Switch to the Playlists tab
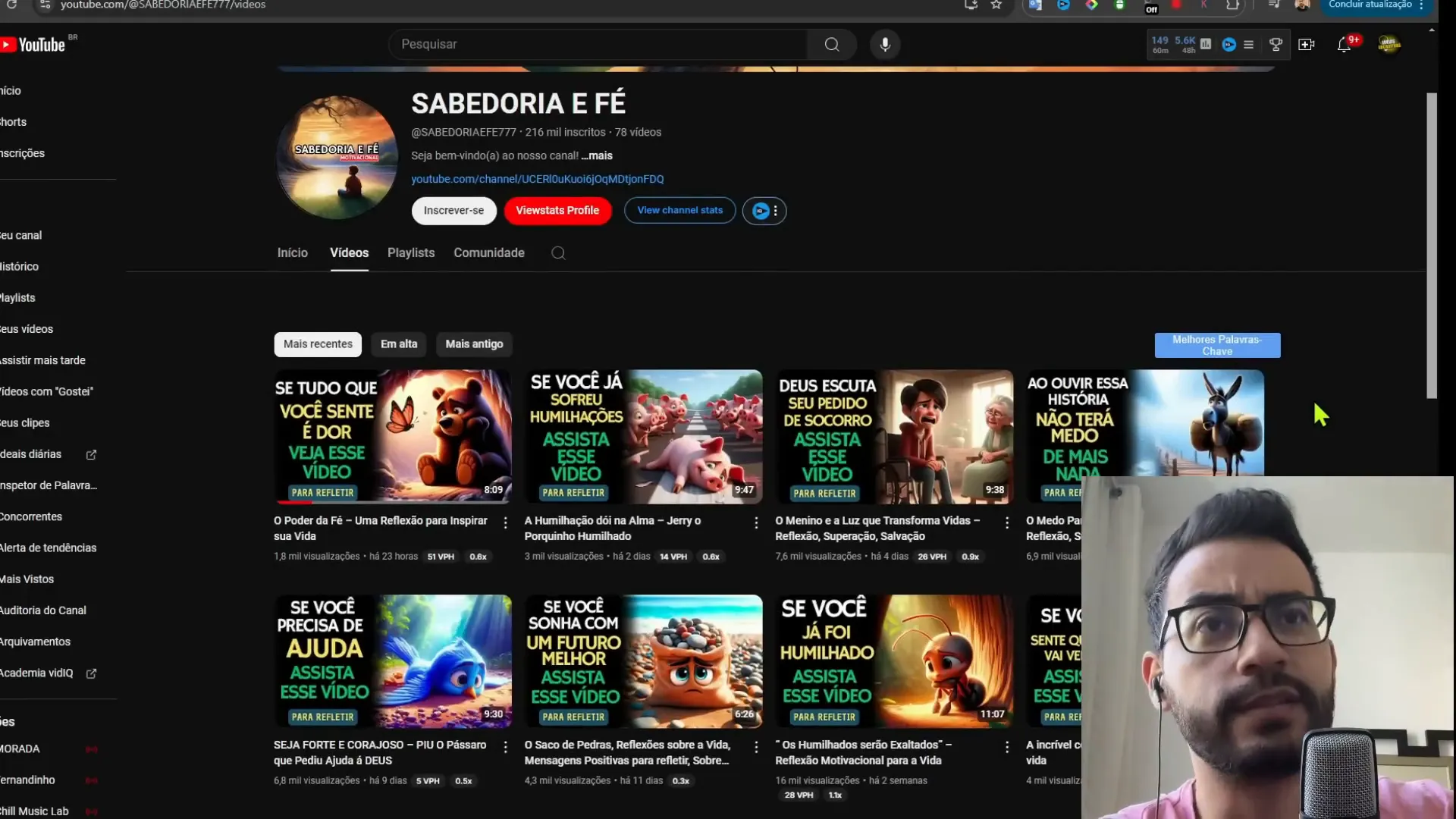Screen dimensions: 1456x819 [411, 253]
